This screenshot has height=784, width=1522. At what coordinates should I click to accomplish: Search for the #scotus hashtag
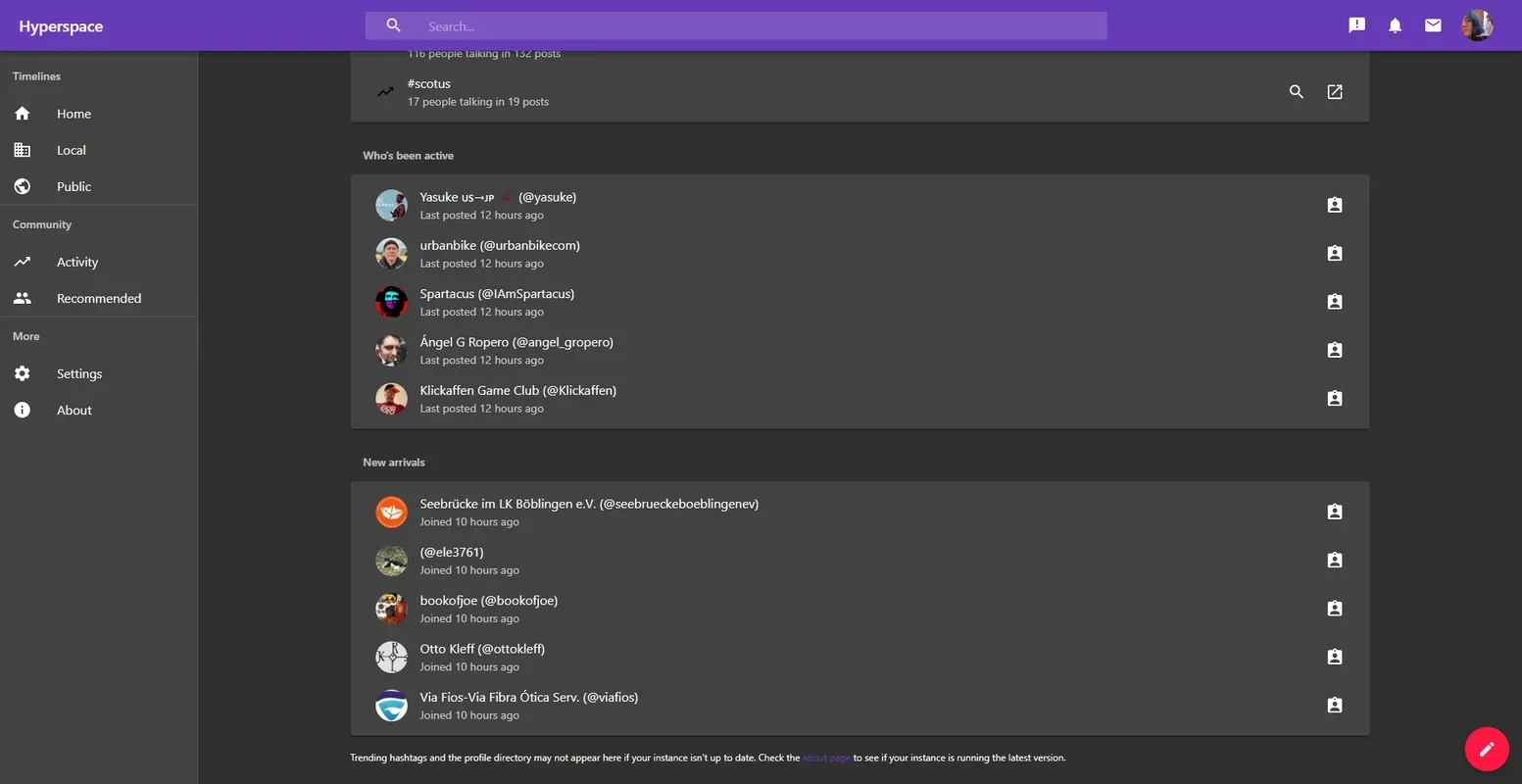[x=1296, y=92]
